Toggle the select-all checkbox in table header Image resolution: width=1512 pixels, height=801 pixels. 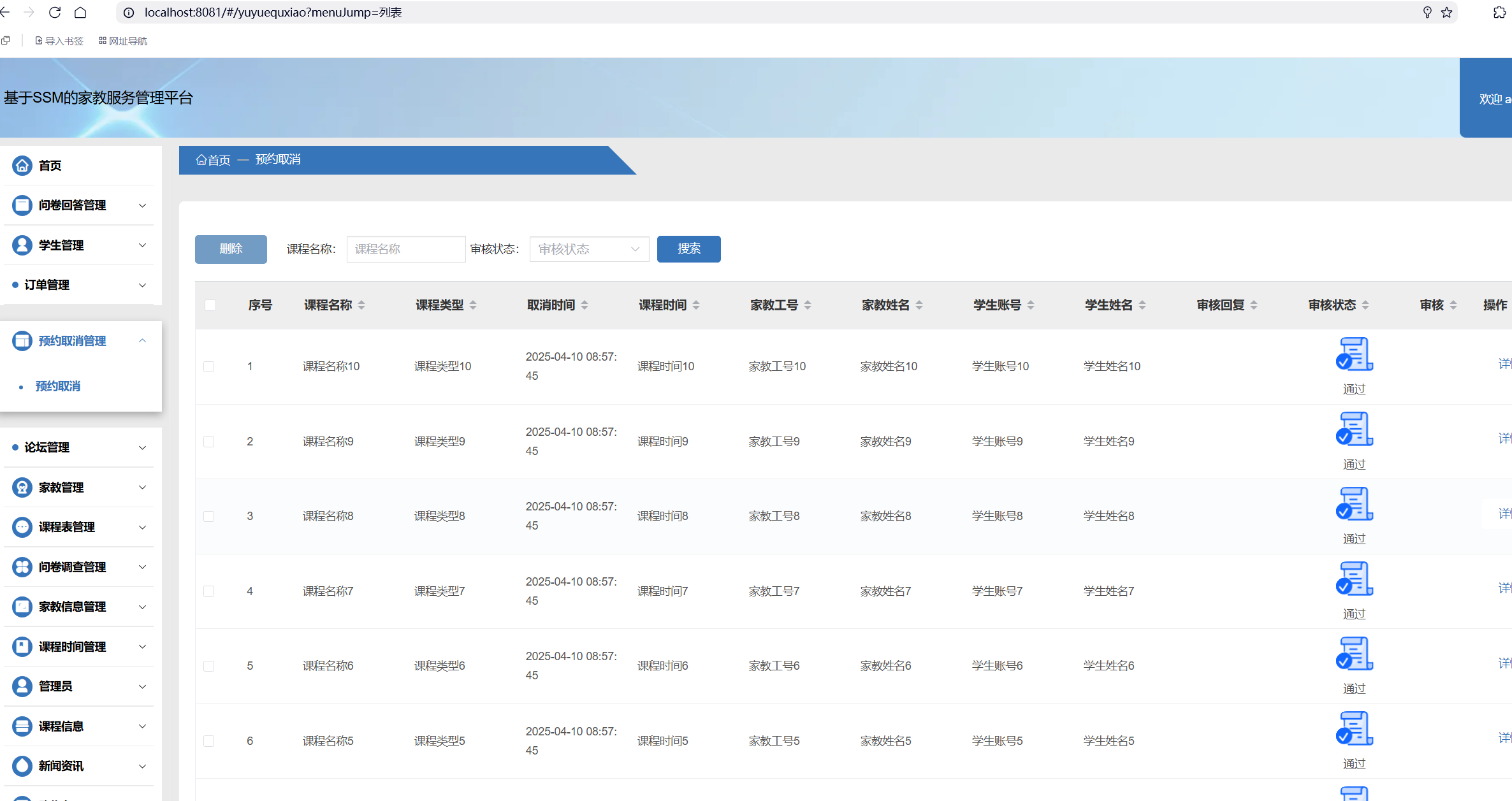point(210,305)
